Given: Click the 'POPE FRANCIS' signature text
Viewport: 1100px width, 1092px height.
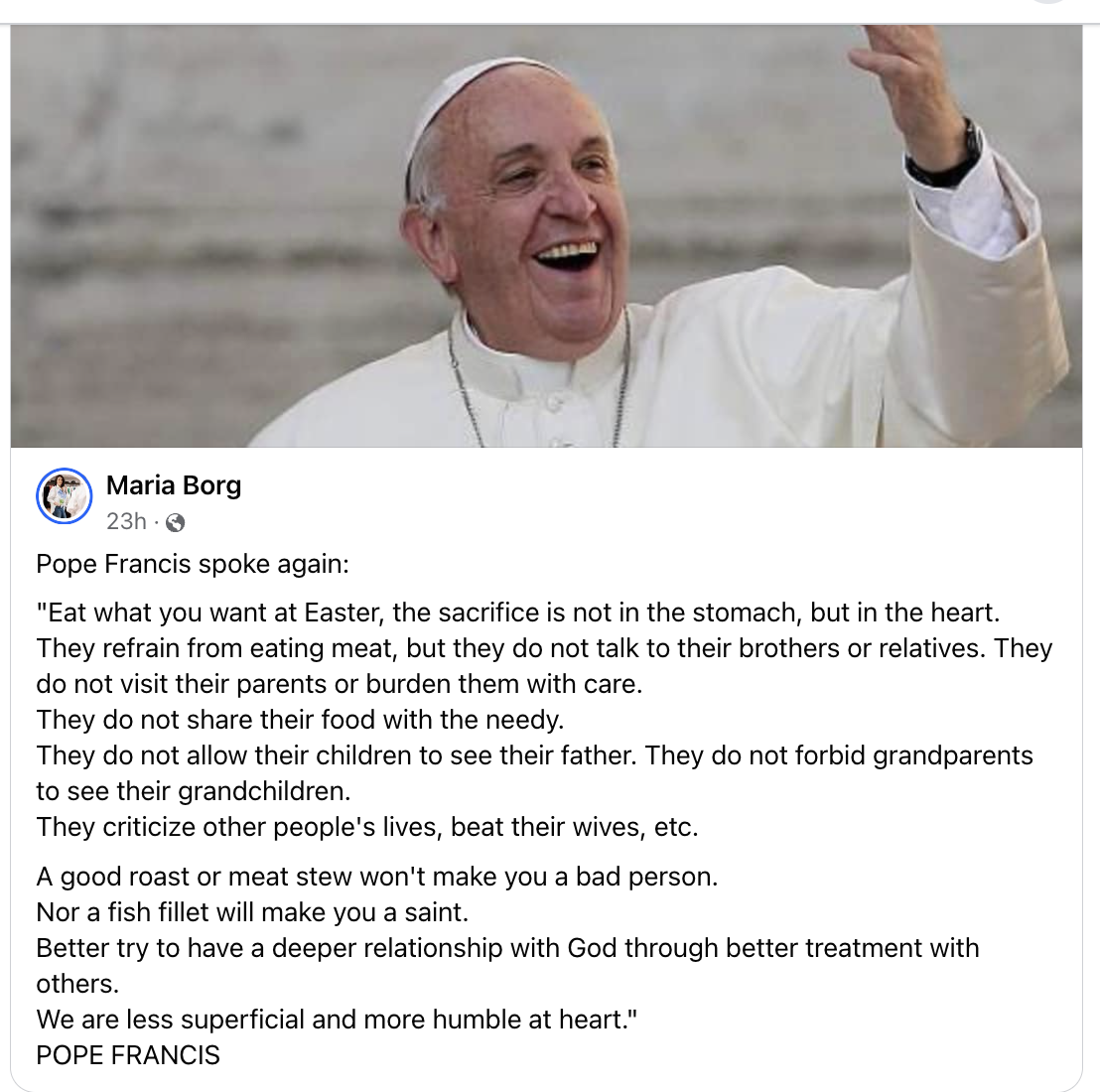Looking at the screenshot, I should [x=128, y=1055].
